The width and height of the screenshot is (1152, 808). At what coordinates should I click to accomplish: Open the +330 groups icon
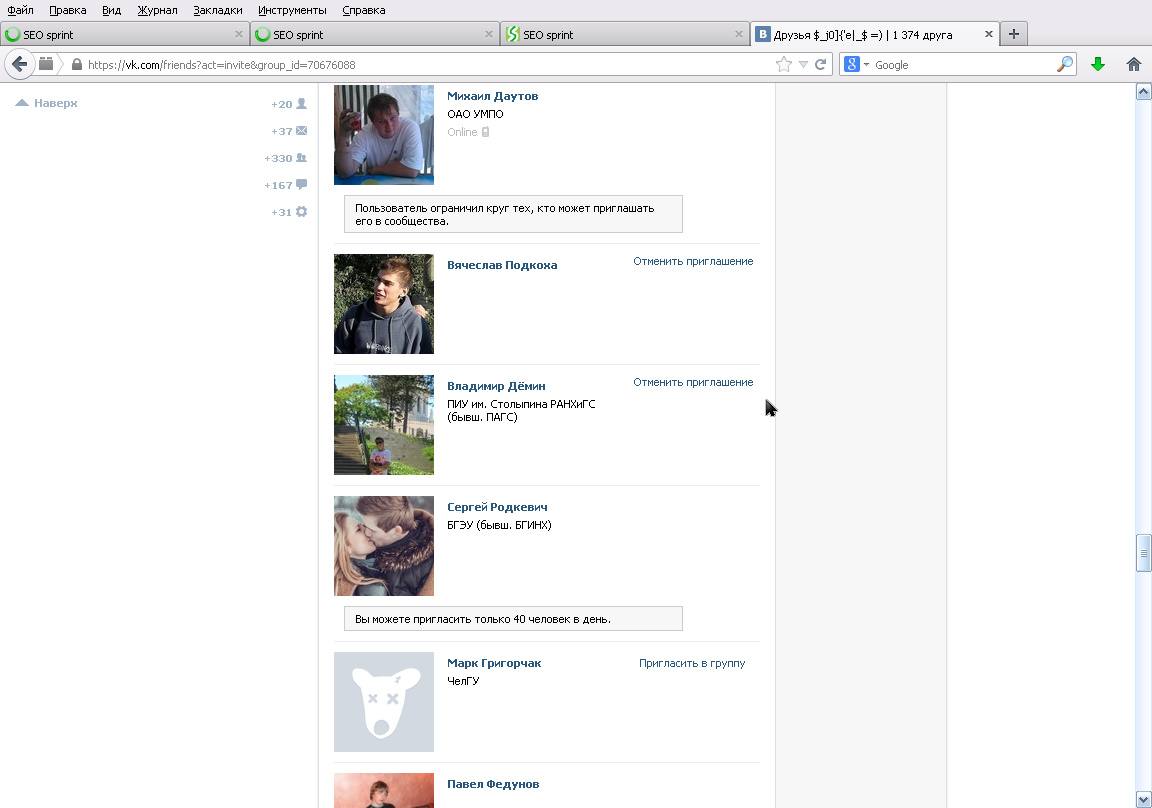tap(301, 158)
